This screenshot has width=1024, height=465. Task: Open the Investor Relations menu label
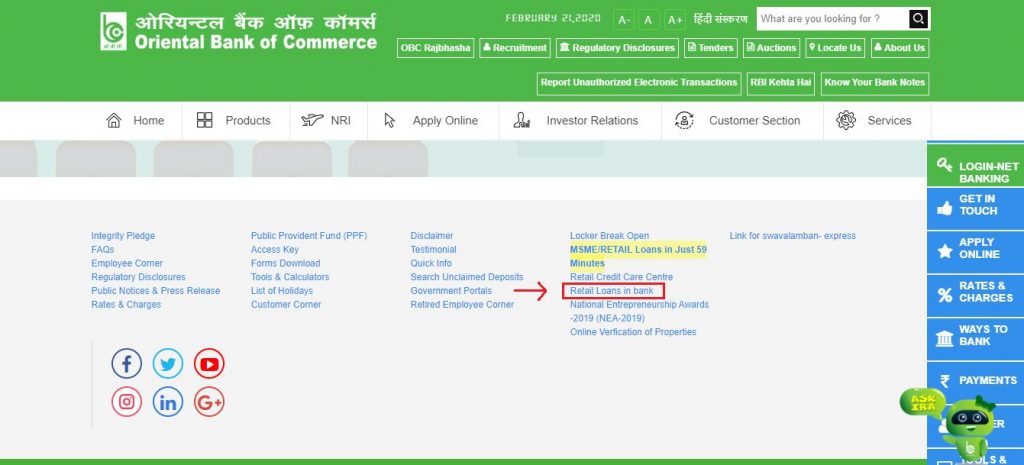(x=592, y=121)
